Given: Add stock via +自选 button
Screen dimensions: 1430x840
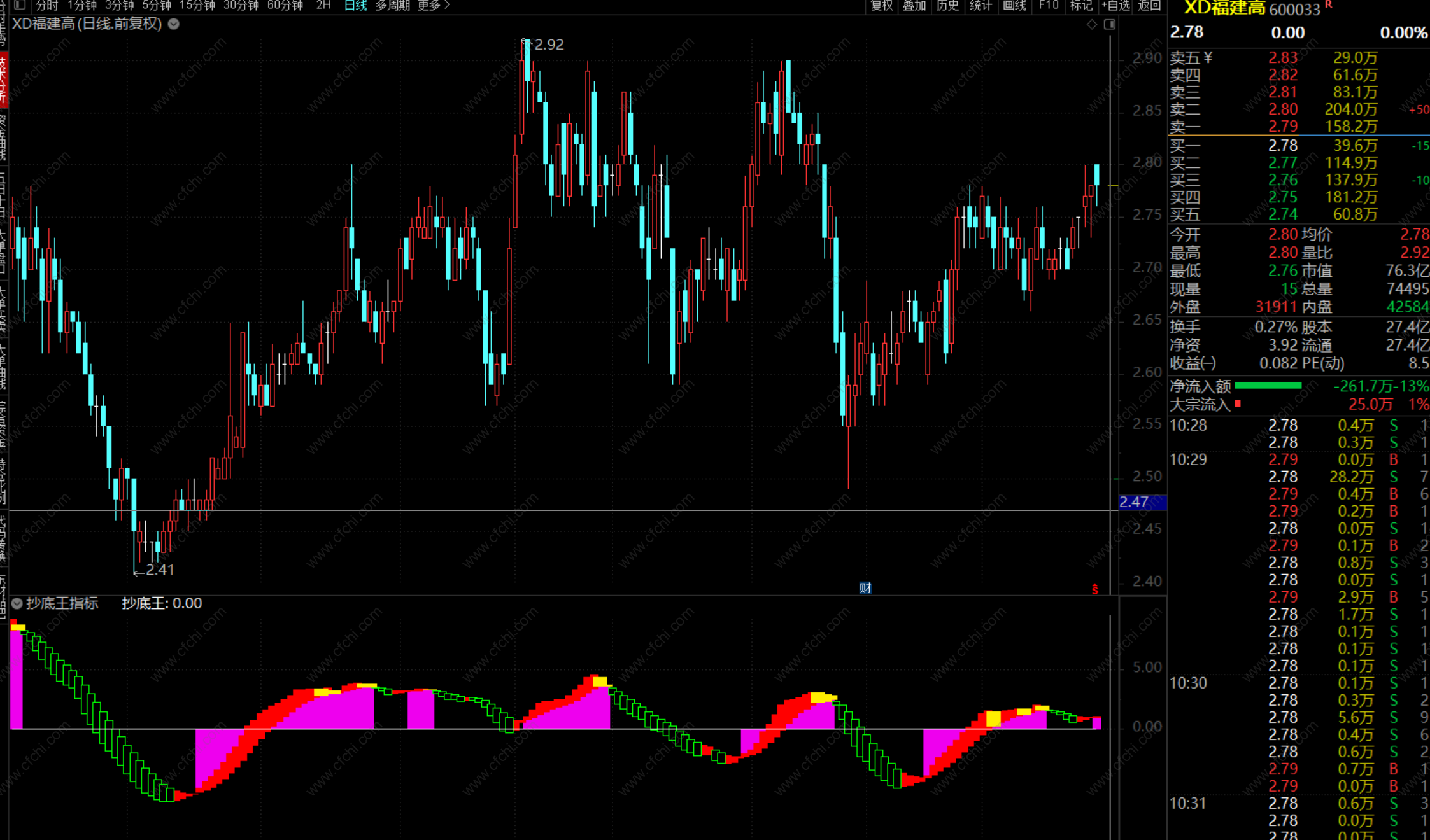Looking at the screenshot, I should pos(1115,6).
